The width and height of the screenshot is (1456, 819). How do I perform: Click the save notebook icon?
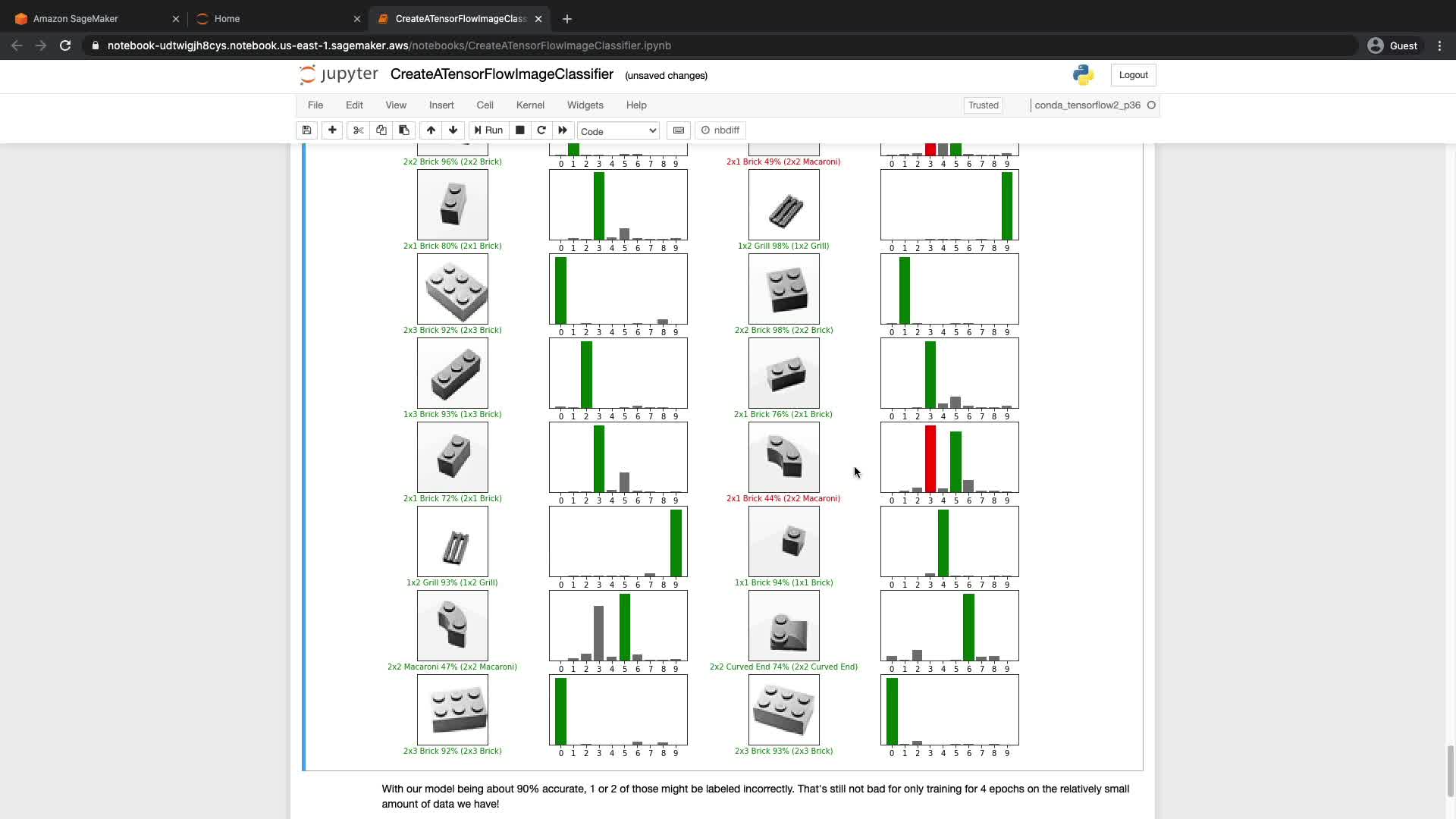point(306,130)
